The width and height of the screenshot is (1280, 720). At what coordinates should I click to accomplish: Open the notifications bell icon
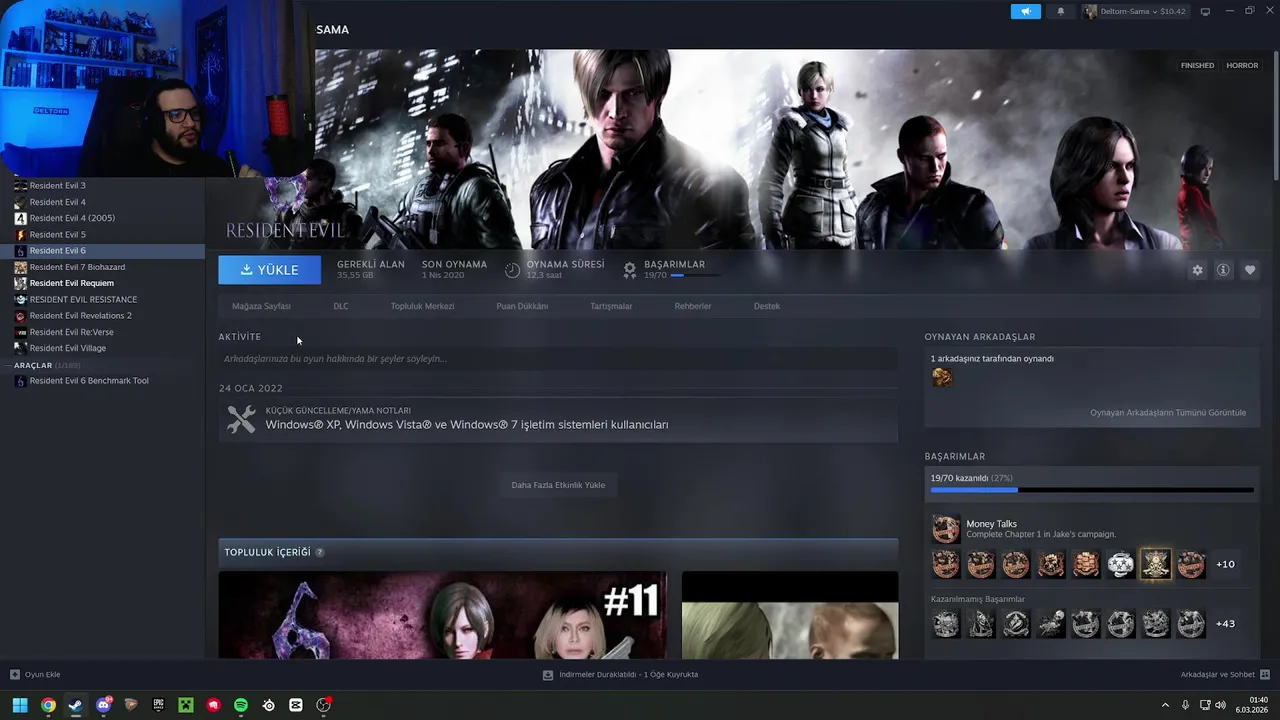pos(1060,11)
